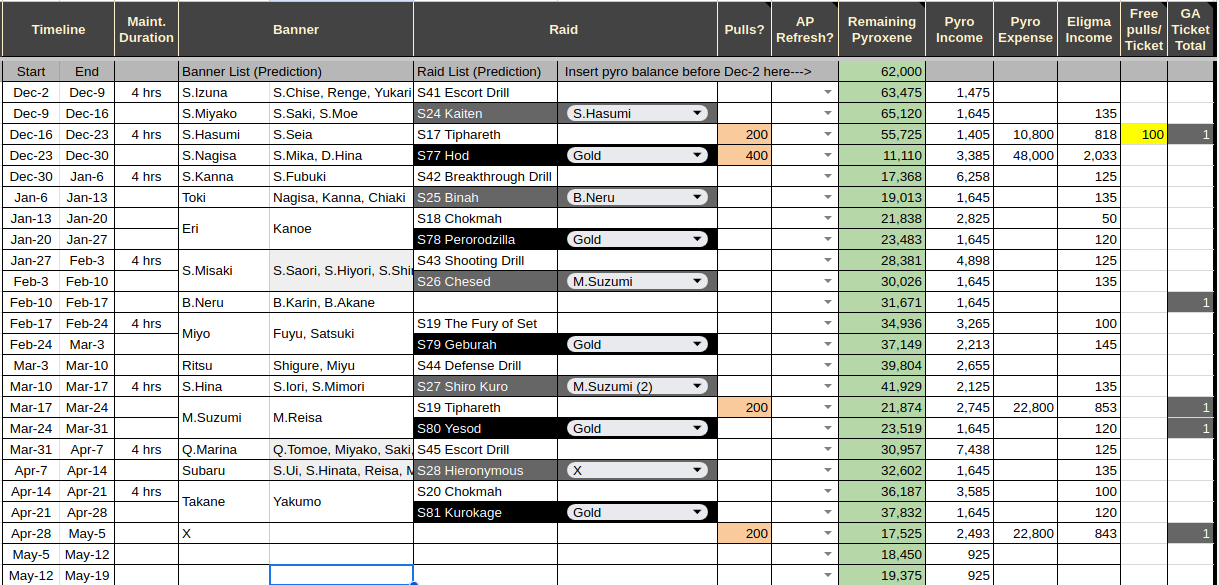The image size is (1219, 585).
Task: Select the Pyro Income header cell
Action: [959, 29]
